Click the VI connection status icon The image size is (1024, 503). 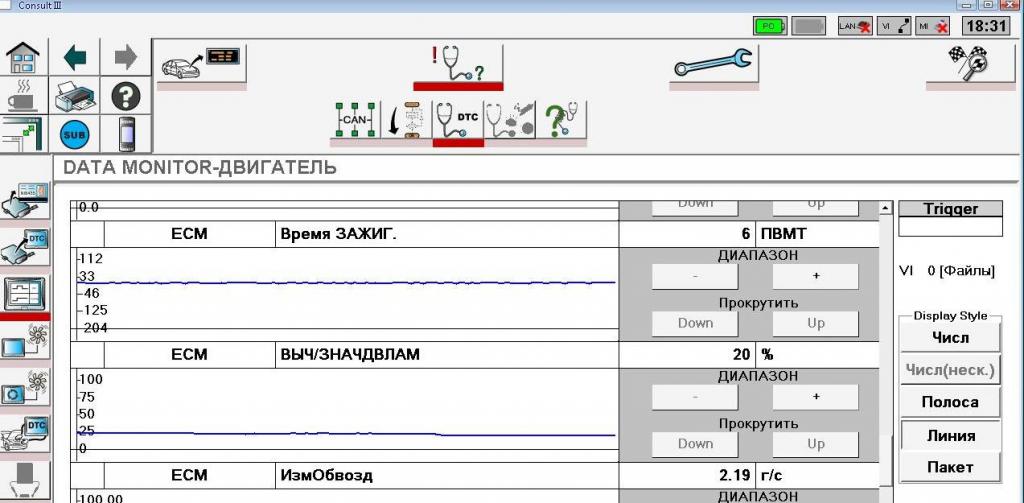click(894, 26)
